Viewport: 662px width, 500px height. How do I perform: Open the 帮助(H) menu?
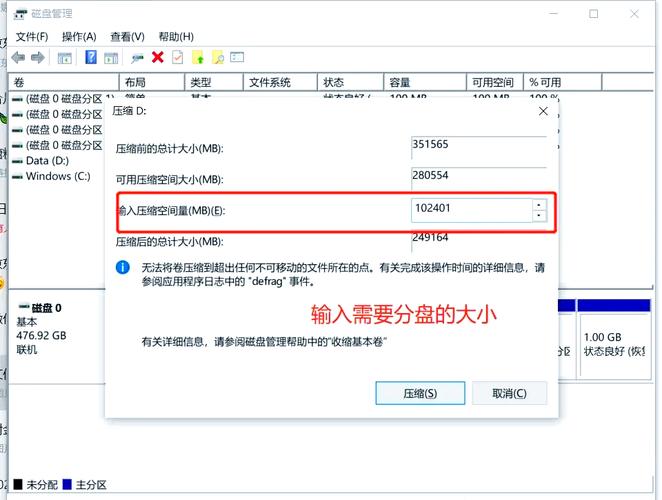pyautogui.click(x=176, y=37)
